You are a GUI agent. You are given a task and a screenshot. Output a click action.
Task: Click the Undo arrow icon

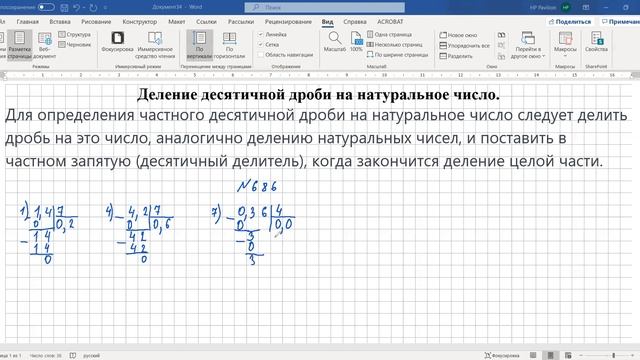point(76,7)
